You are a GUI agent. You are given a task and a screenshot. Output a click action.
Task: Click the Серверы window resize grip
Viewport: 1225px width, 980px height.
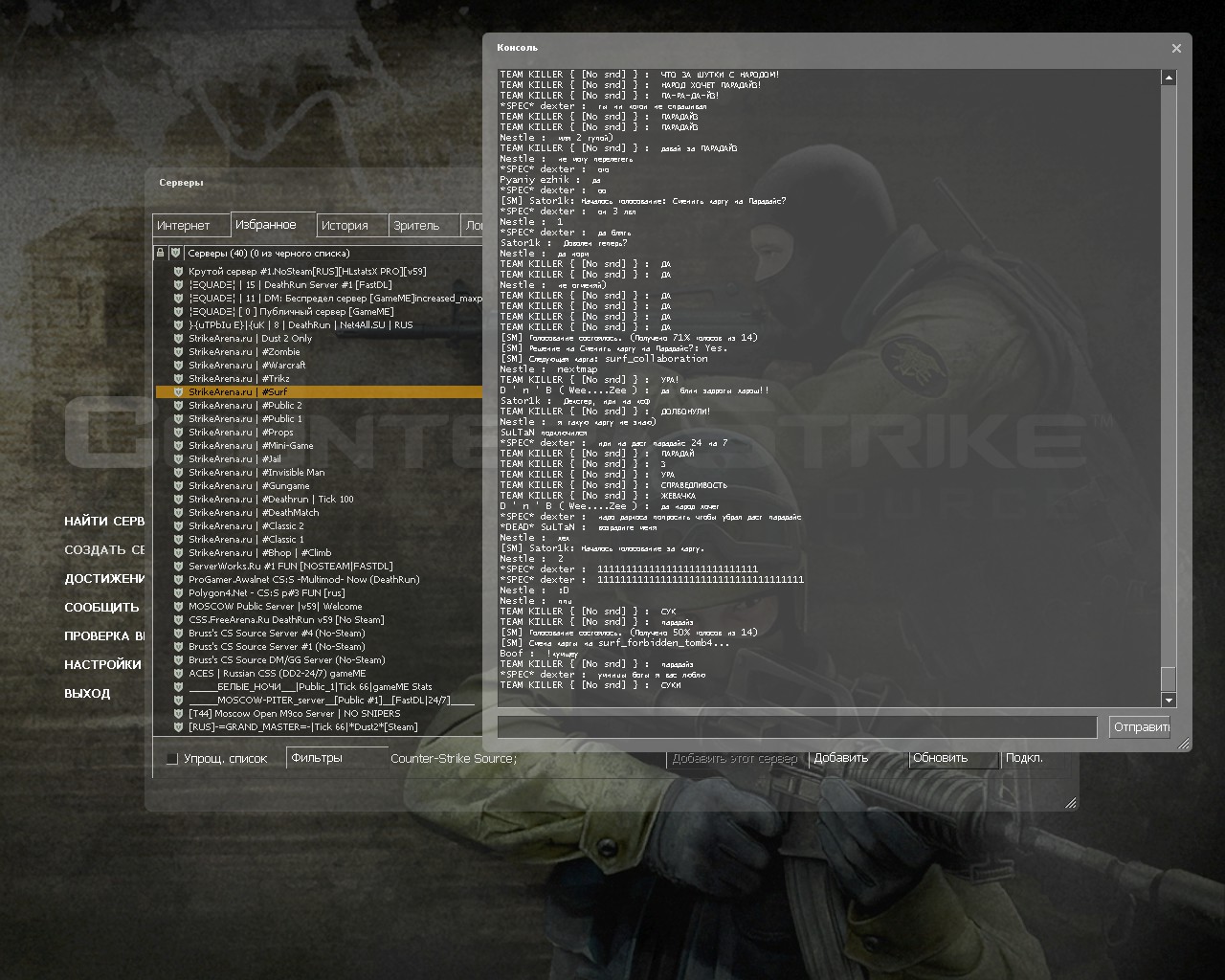pos(1071,803)
